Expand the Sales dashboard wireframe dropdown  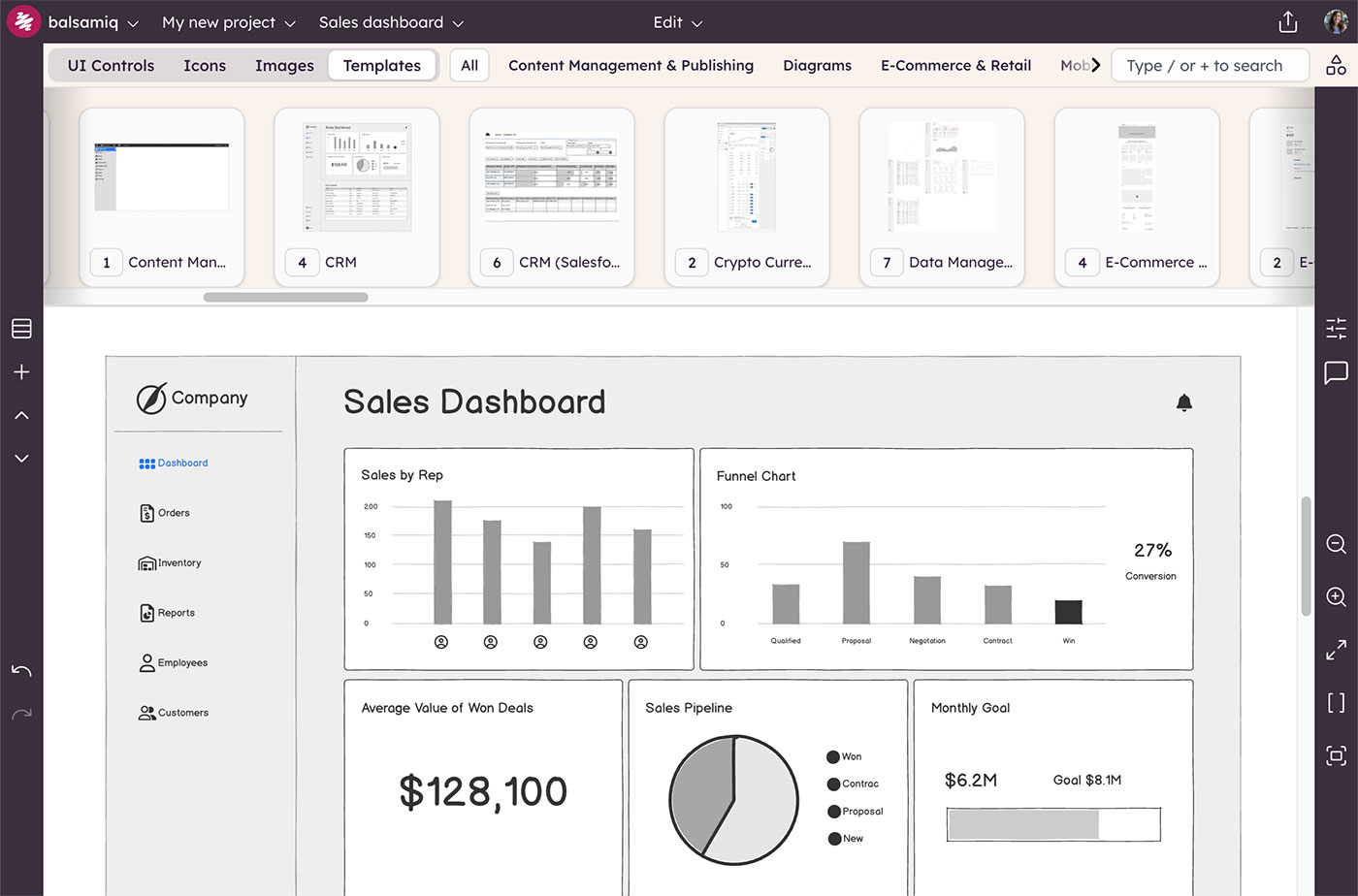tap(391, 22)
